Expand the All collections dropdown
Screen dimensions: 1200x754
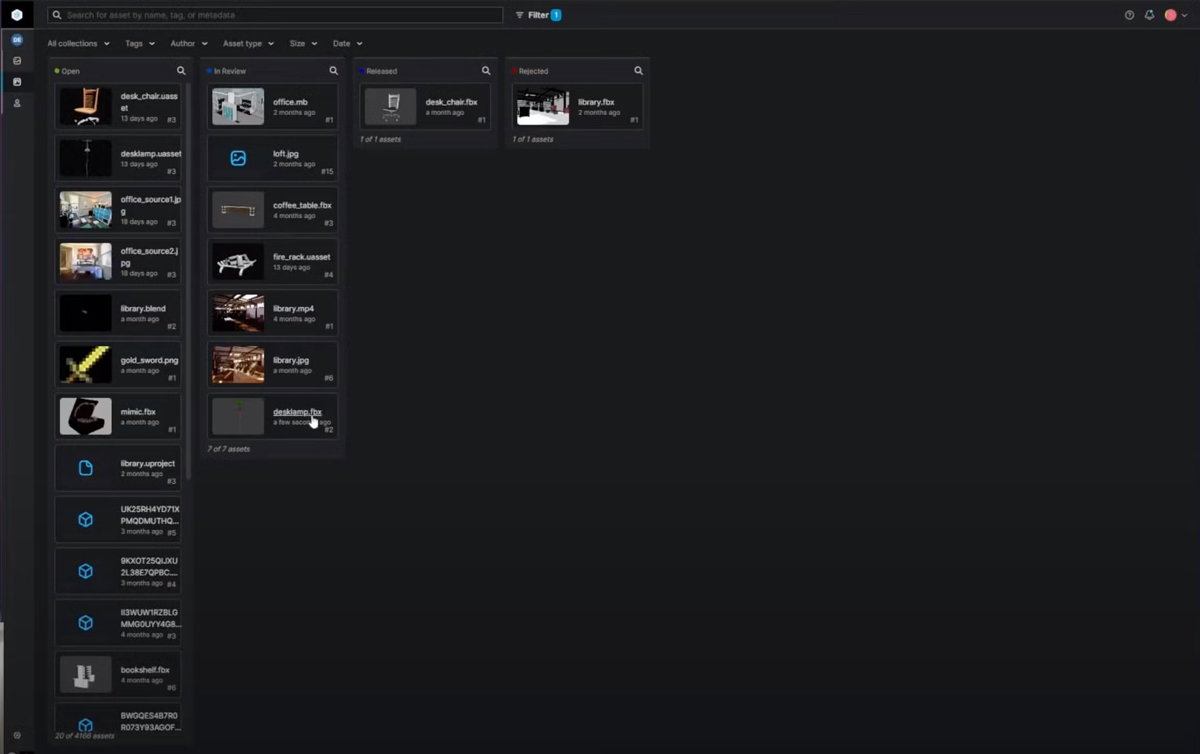78,44
